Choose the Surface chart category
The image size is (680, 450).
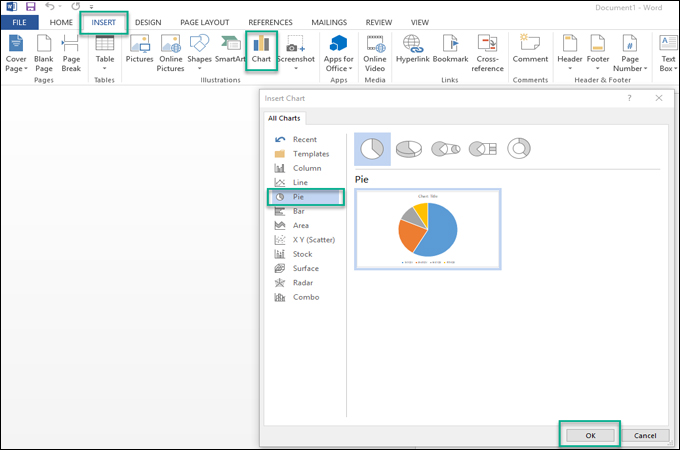pos(305,268)
